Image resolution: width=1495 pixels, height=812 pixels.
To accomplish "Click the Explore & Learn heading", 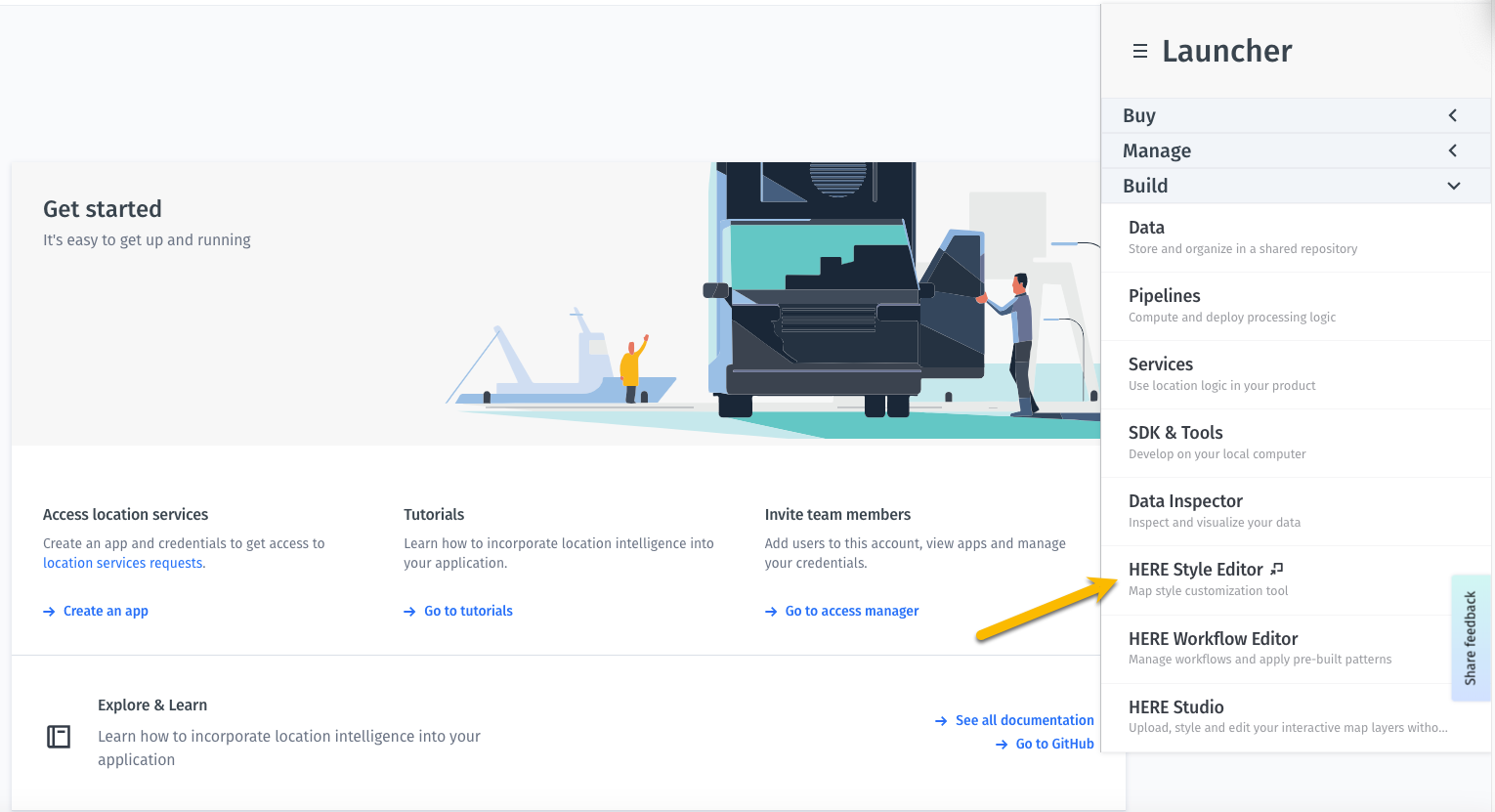I will tap(152, 705).
